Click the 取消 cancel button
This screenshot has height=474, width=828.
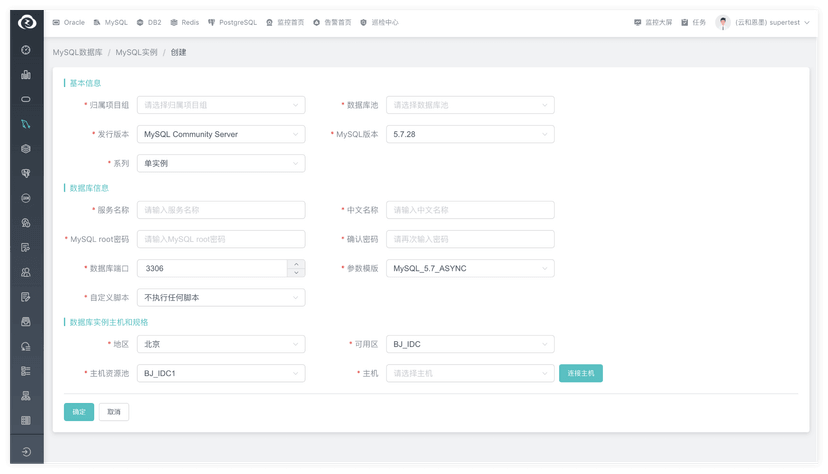pyautogui.click(x=114, y=412)
